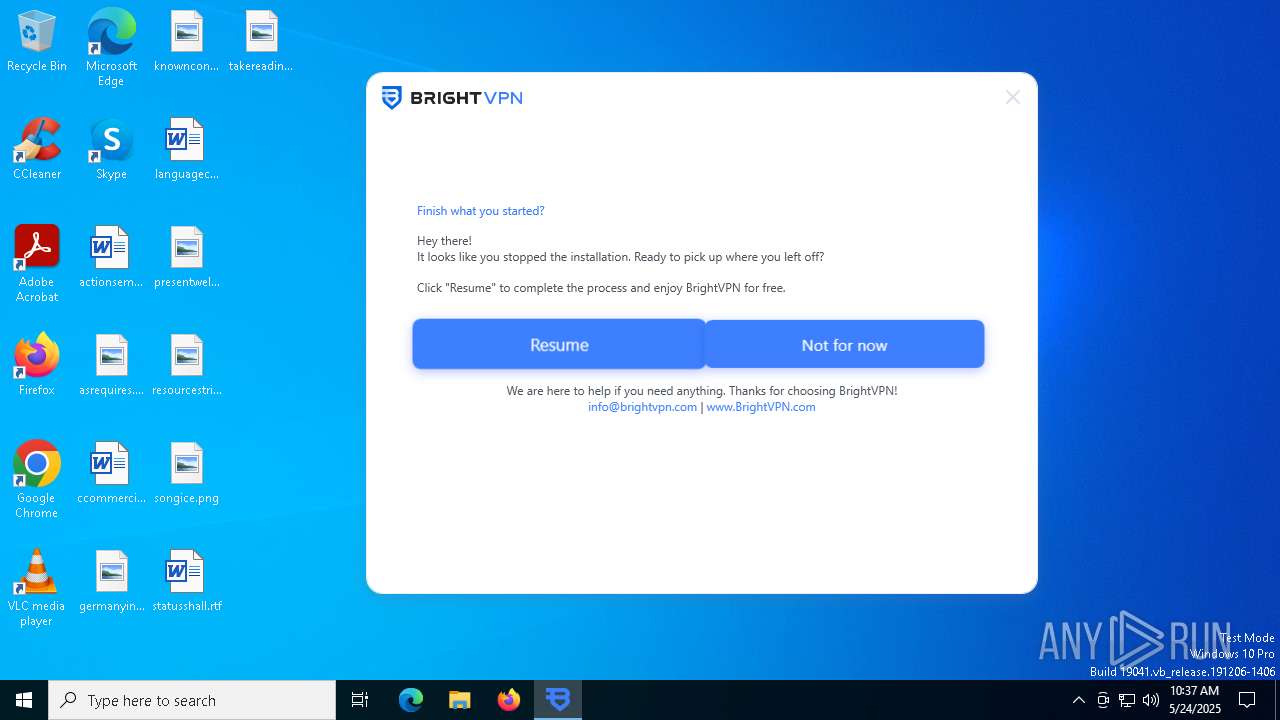Select the presentwel... image file
Image resolution: width=1280 pixels, height=720 pixels.
click(186, 258)
